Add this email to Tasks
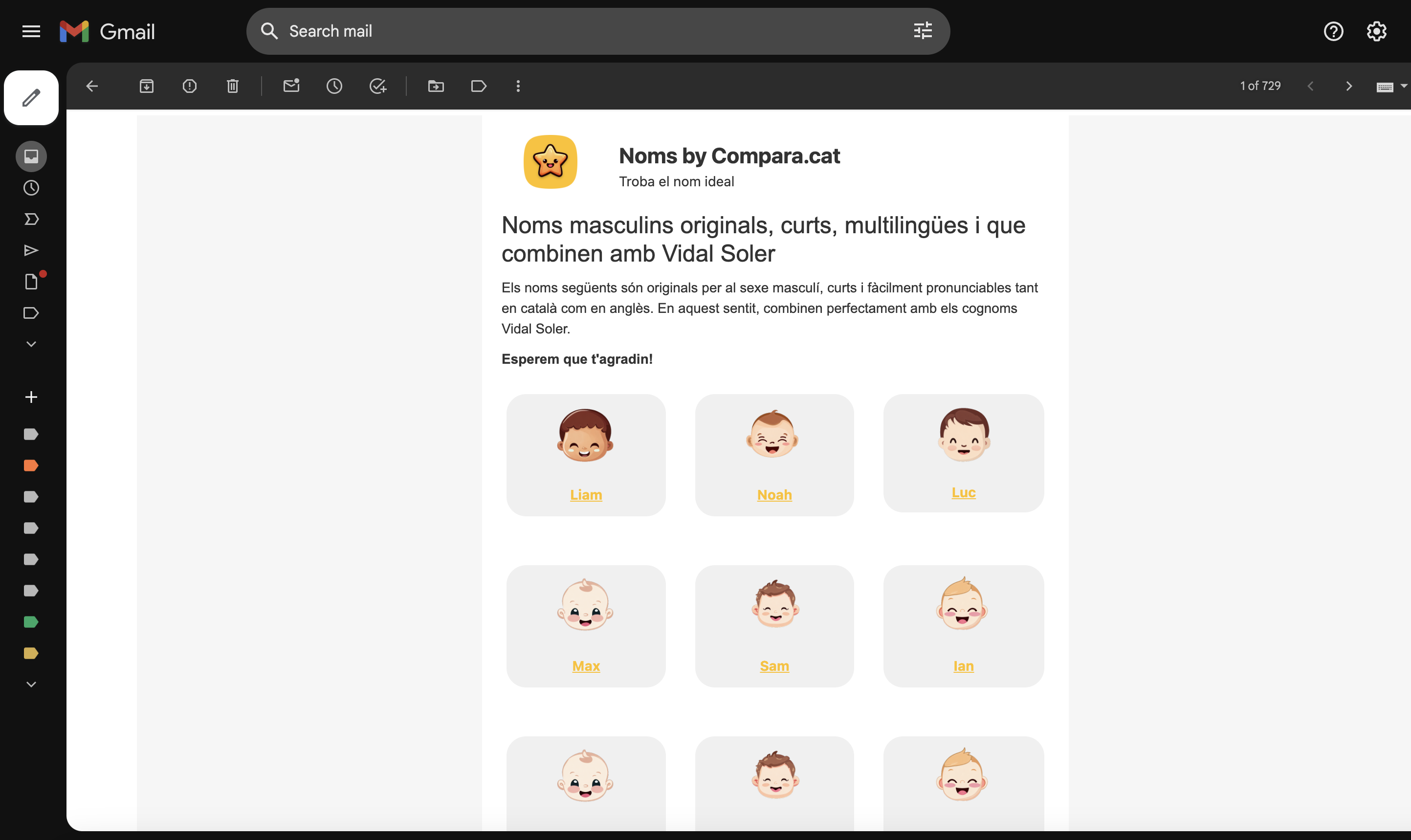 (377, 86)
